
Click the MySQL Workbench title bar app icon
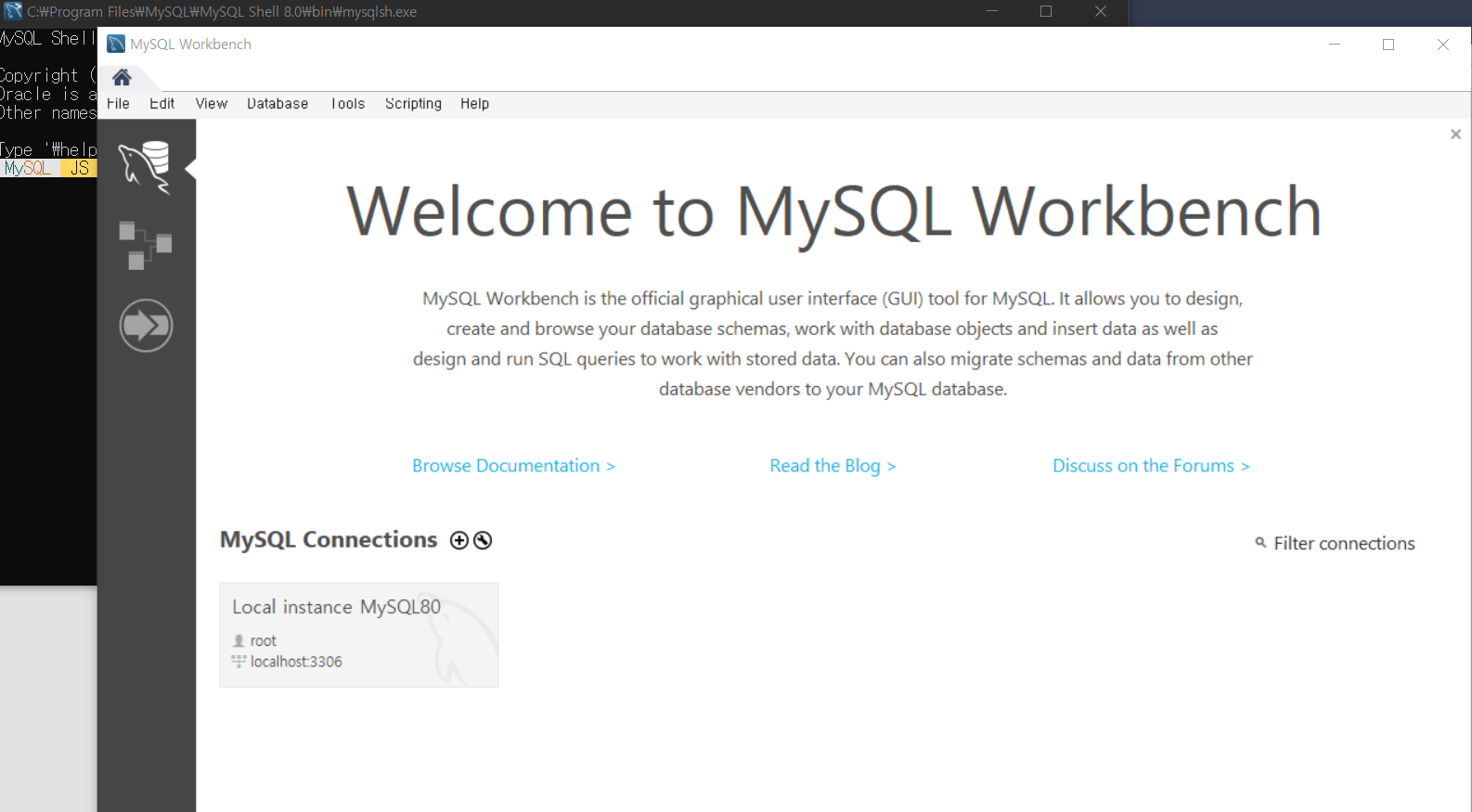tap(116, 45)
